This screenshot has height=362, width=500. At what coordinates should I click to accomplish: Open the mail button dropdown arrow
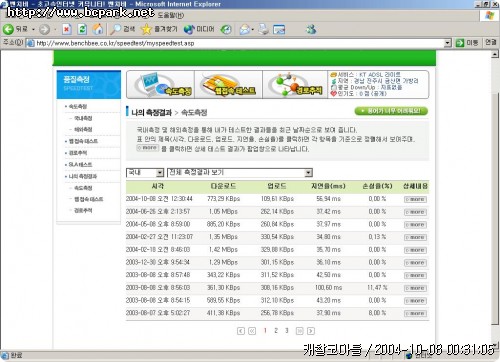[x=253, y=30]
